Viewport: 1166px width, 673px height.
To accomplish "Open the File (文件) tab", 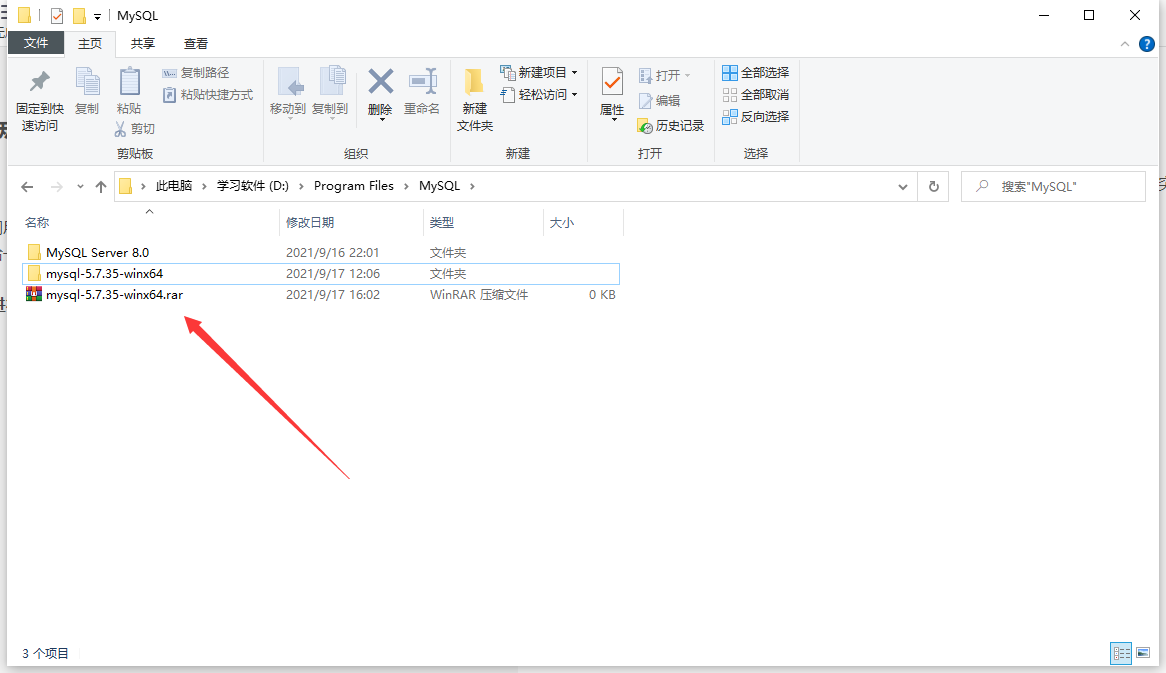I will [36, 43].
